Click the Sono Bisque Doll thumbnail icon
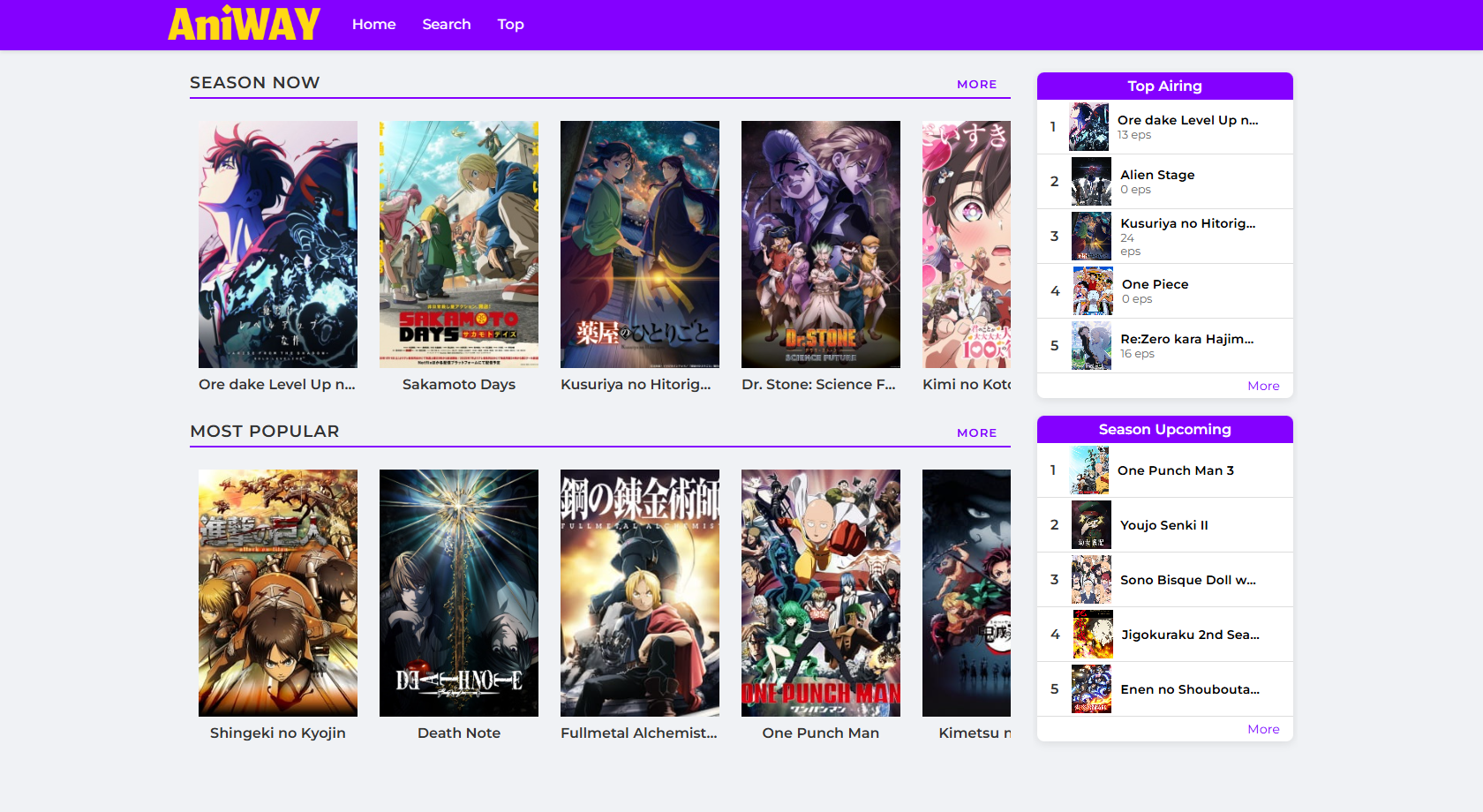Viewport: 1483px width, 812px height. [1091, 580]
